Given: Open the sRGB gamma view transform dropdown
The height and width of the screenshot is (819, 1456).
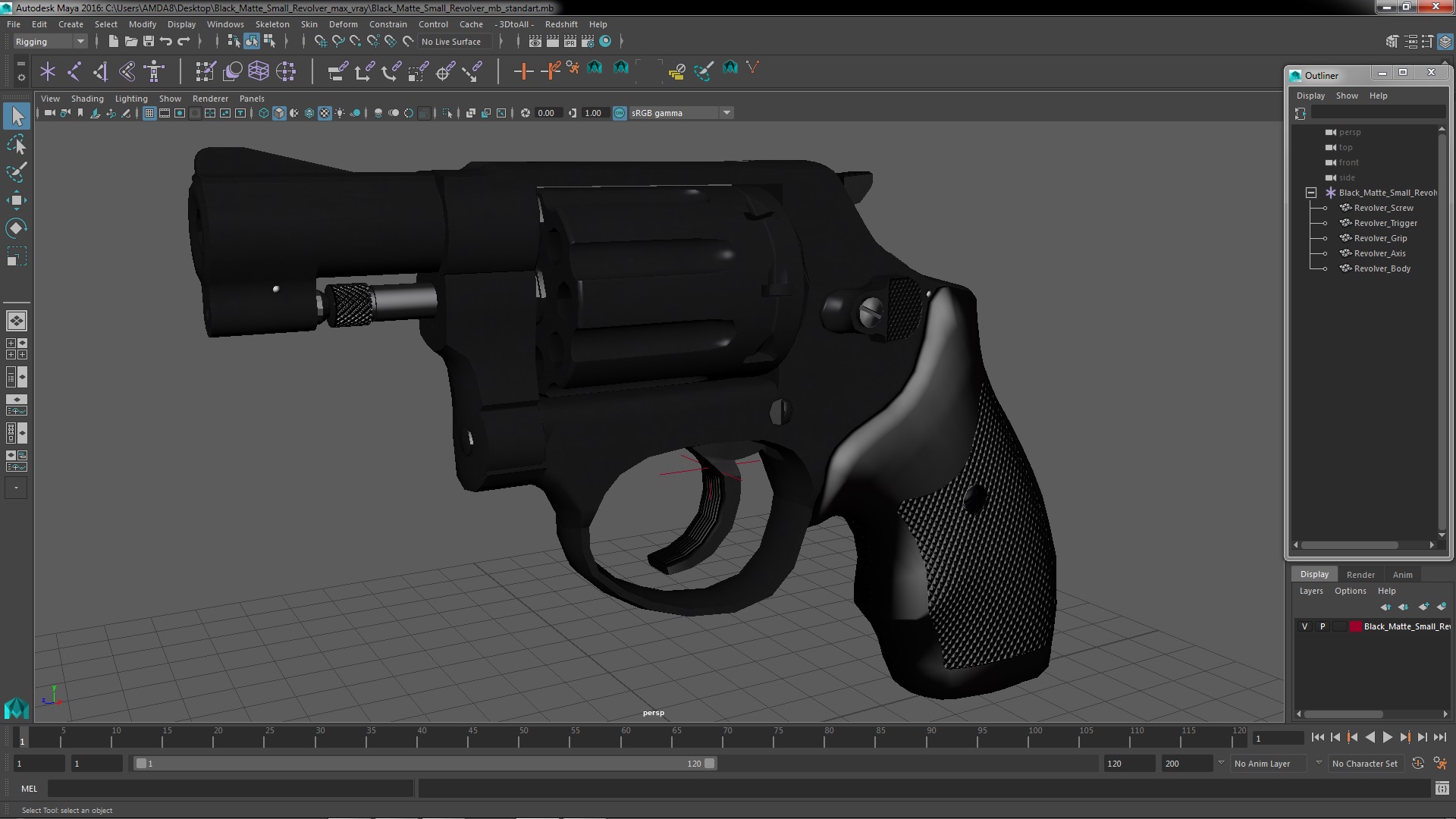Looking at the screenshot, I should (x=681, y=113).
